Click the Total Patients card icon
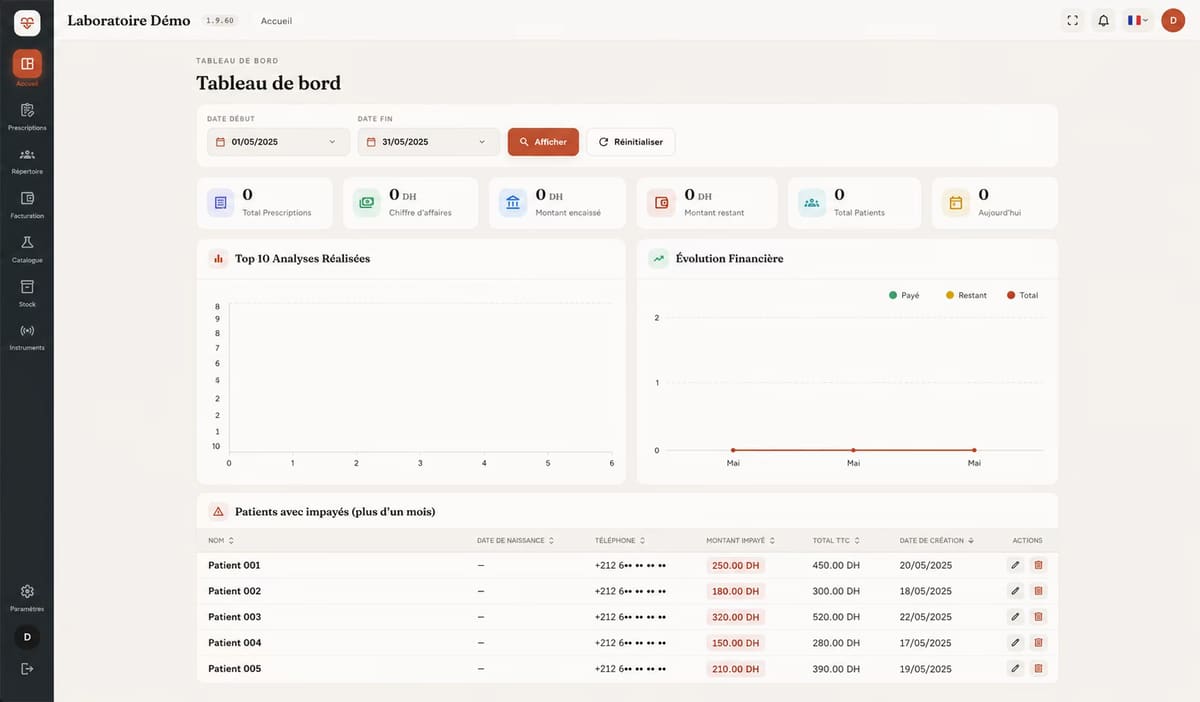Image resolution: width=1200 pixels, height=702 pixels. 812,203
